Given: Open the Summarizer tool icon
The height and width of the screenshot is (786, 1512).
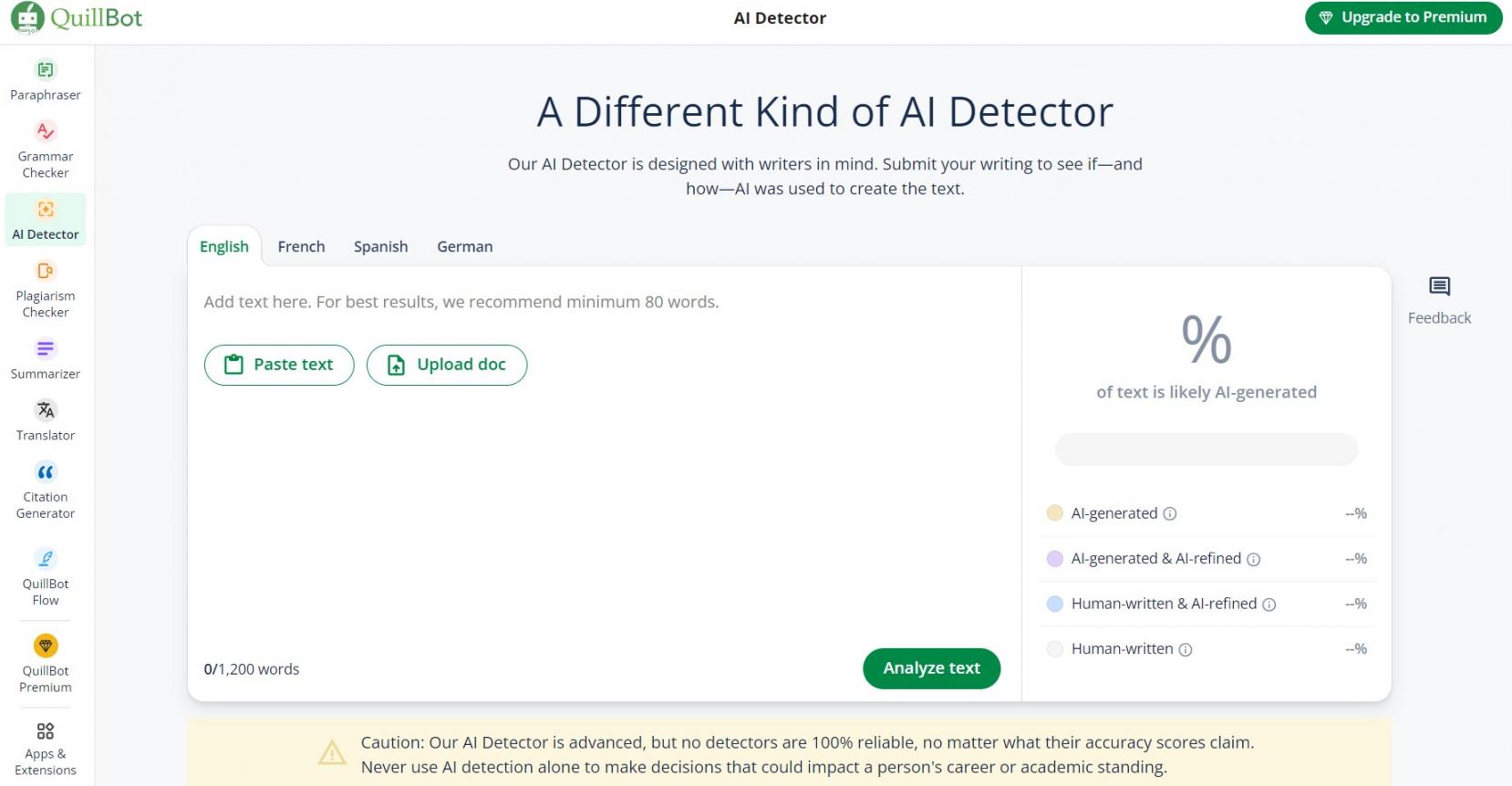Looking at the screenshot, I should click(46, 349).
